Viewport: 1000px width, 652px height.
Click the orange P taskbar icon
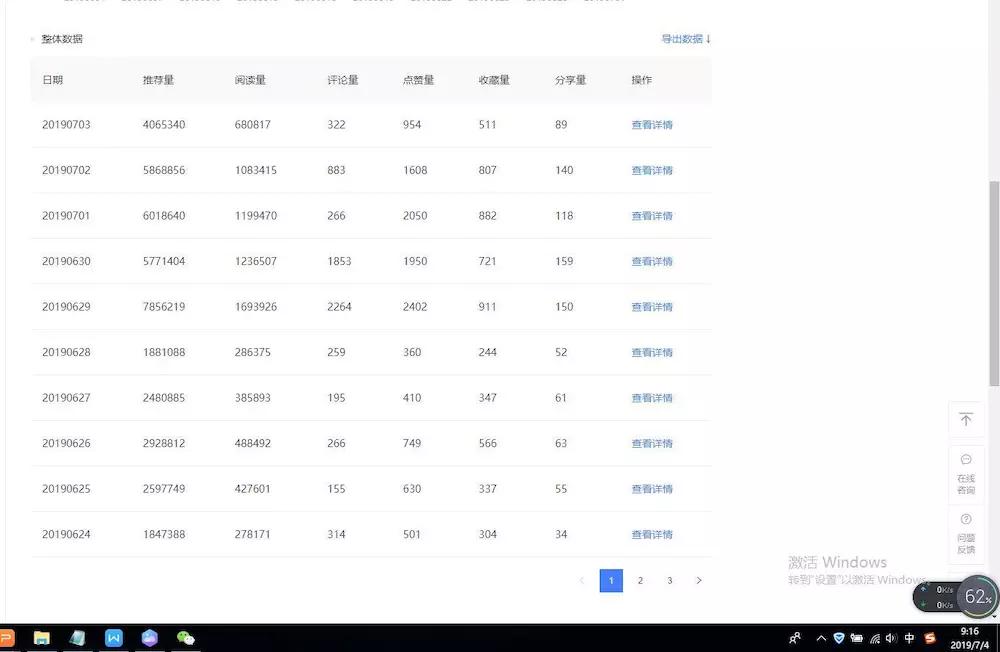pos(6,637)
